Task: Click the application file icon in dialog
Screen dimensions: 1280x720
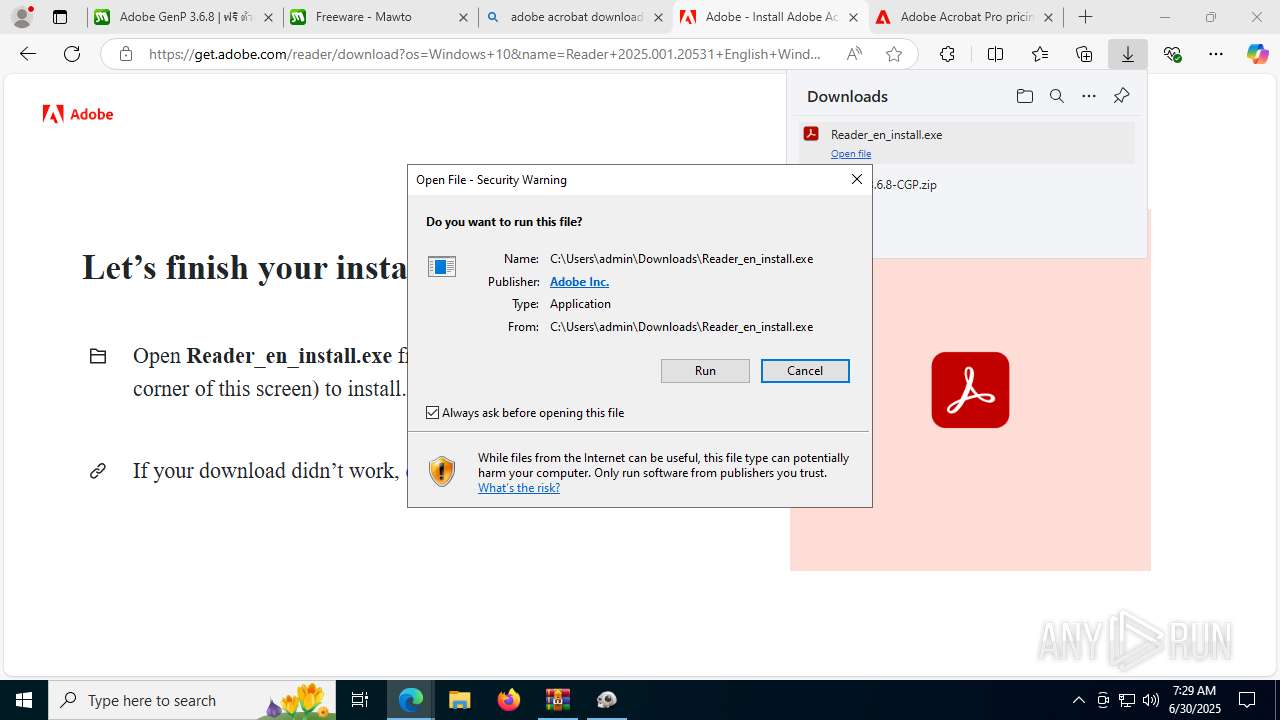Action: tap(441, 266)
